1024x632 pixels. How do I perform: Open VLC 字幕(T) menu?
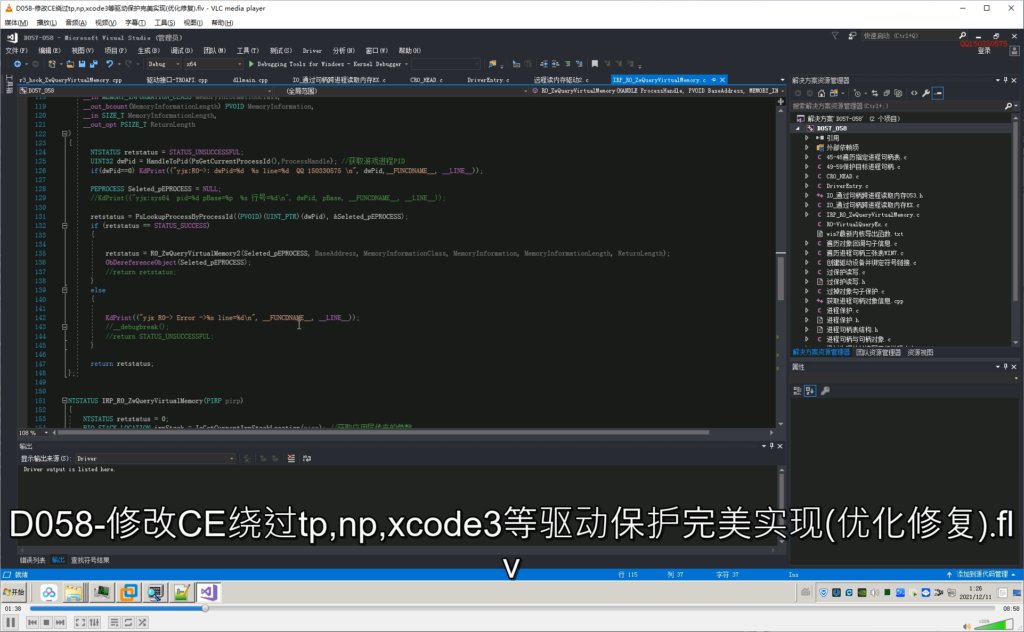click(x=135, y=23)
